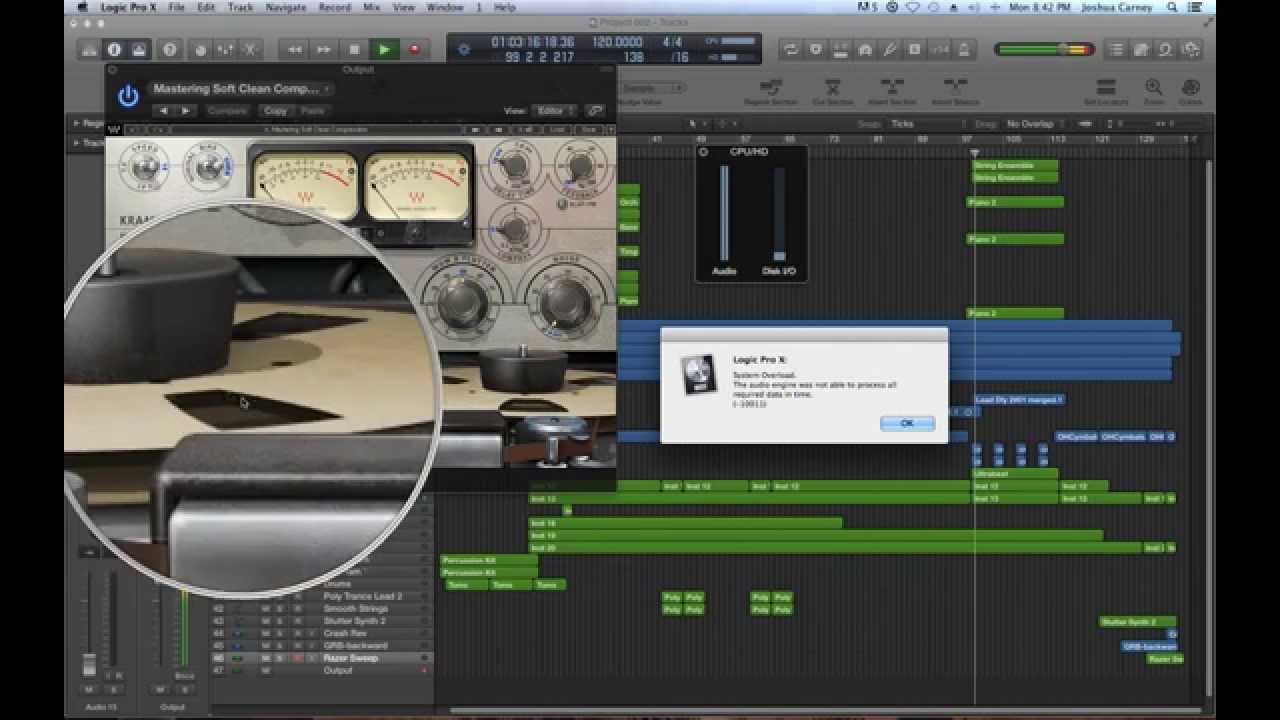
Task: Open the Drag No Overlap dropdown
Action: tap(1034, 124)
